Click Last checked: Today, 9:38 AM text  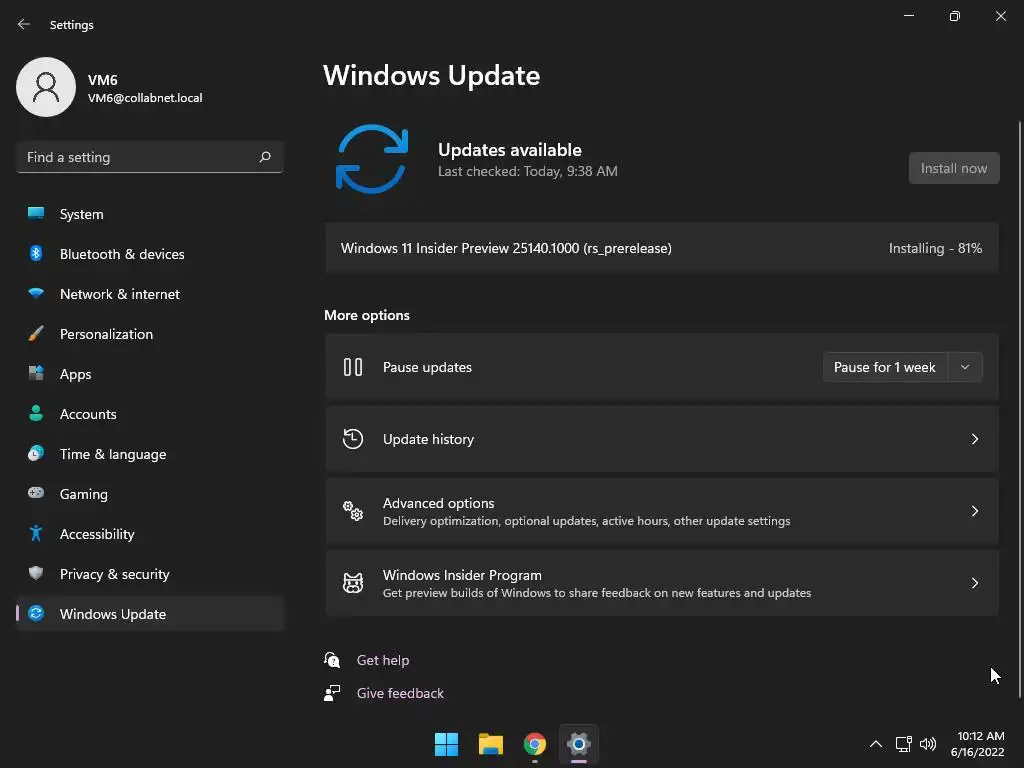click(528, 171)
